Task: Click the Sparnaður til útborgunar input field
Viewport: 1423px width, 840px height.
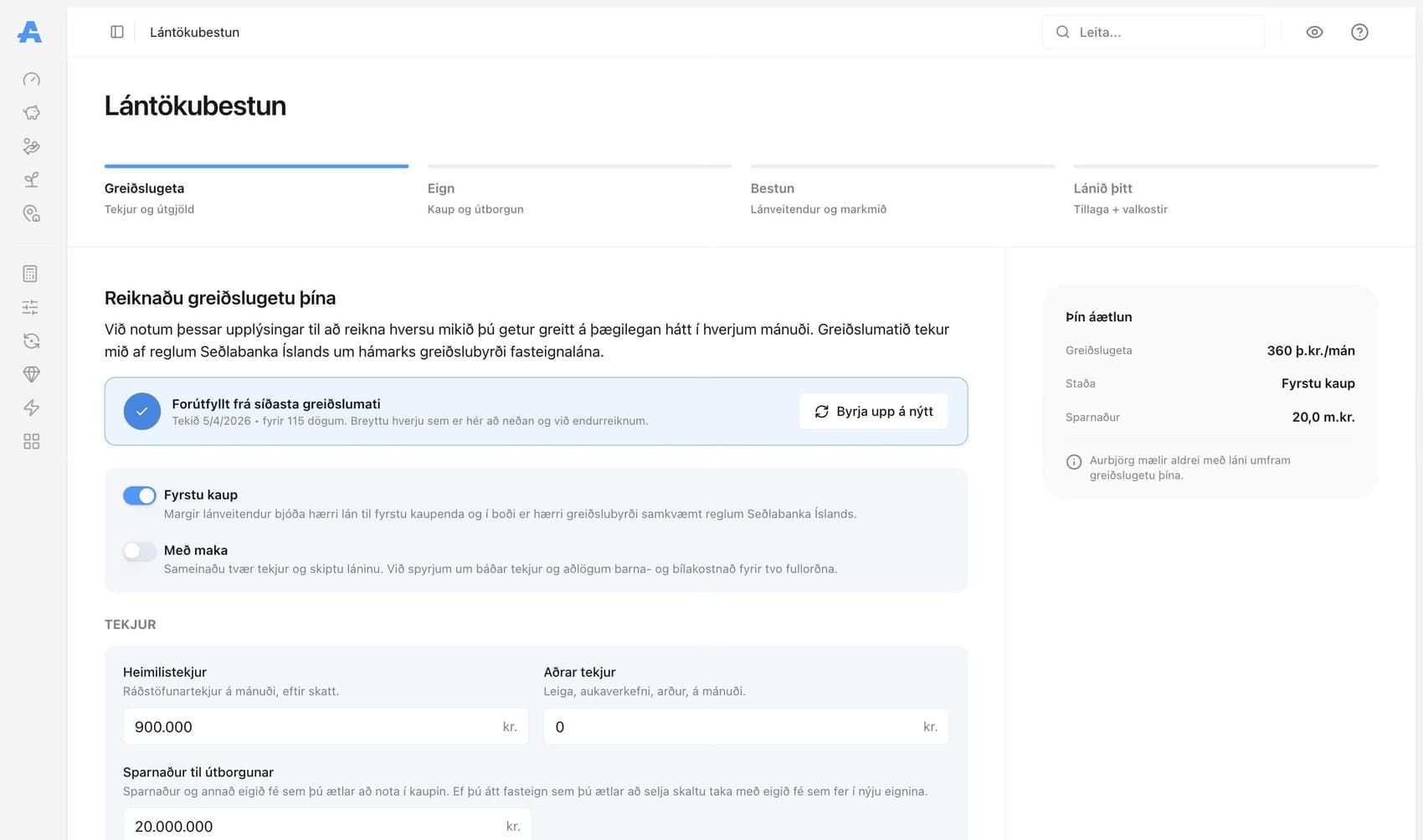Action: tap(327, 826)
